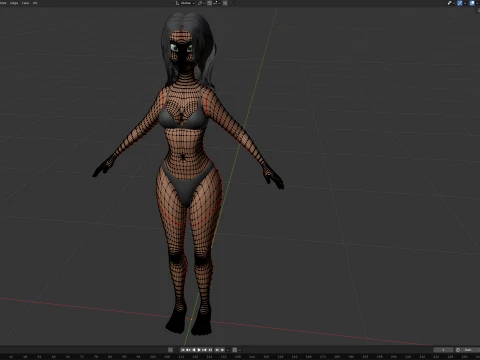Play animation in reverse
This screenshot has height=360, width=480.
194,350
